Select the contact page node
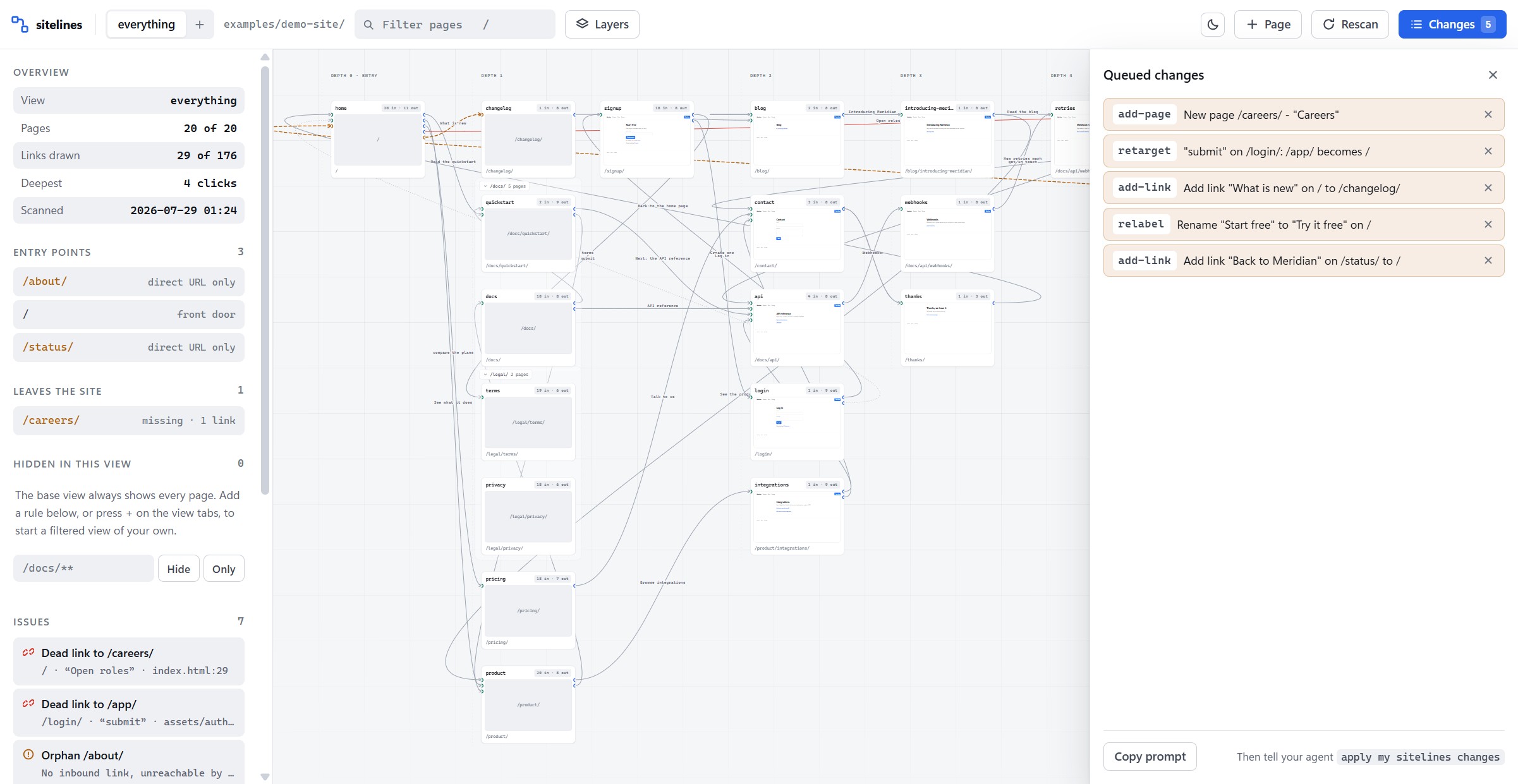 797,233
